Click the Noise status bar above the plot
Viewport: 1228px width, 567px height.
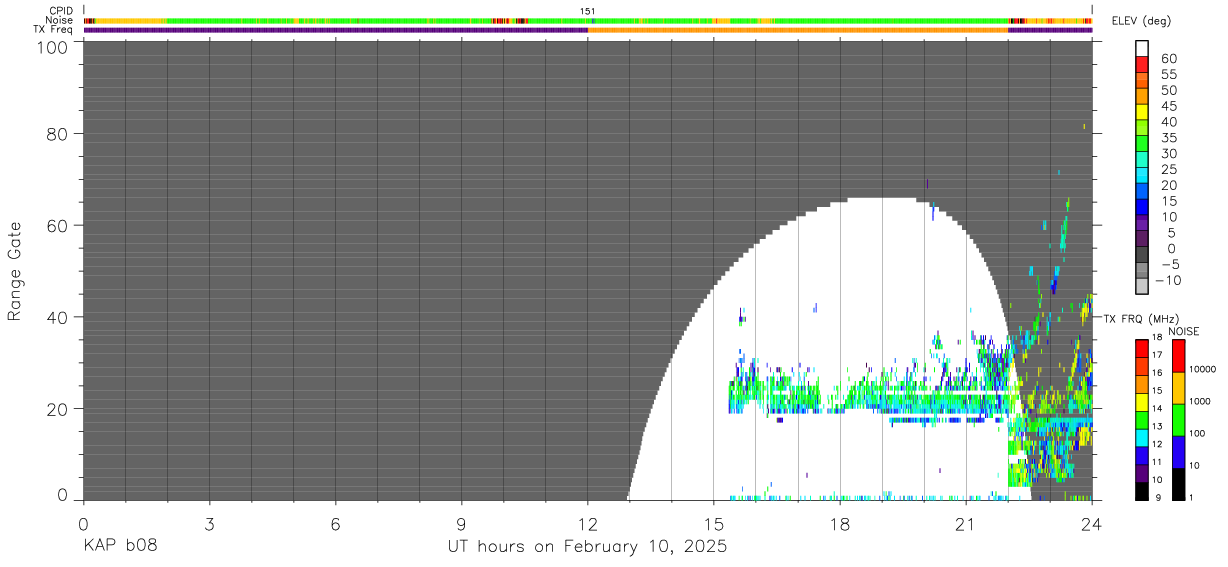[587, 21]
